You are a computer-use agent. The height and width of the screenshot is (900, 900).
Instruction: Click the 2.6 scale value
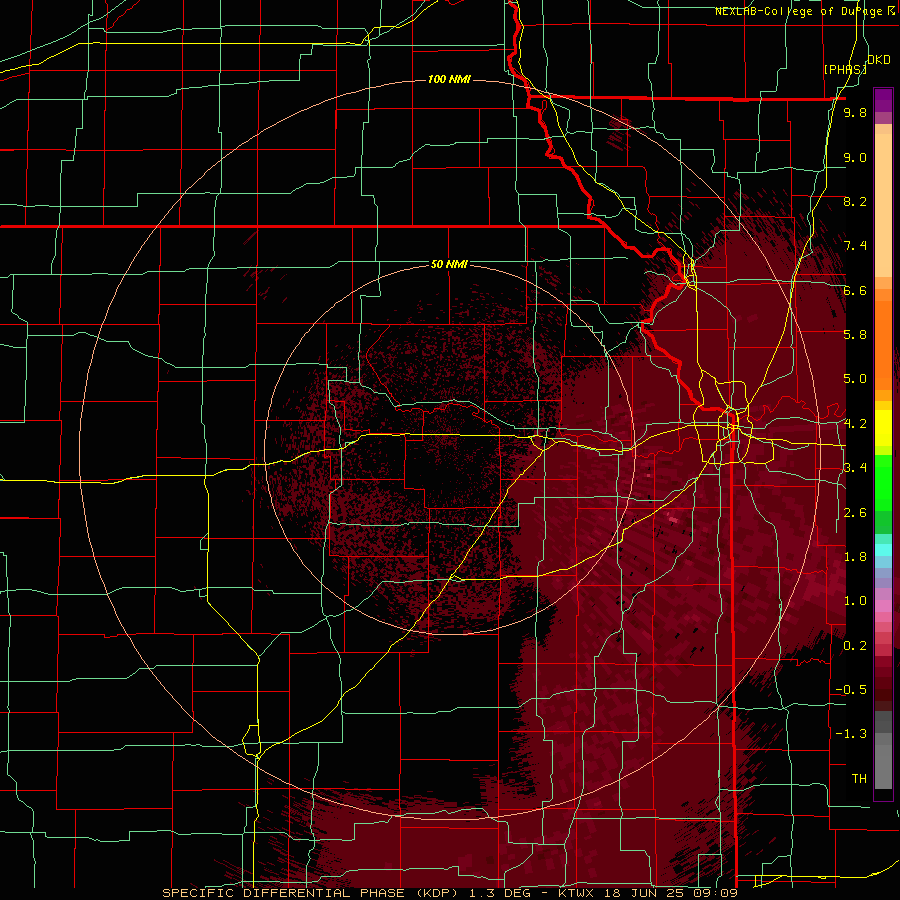[855, 512]
